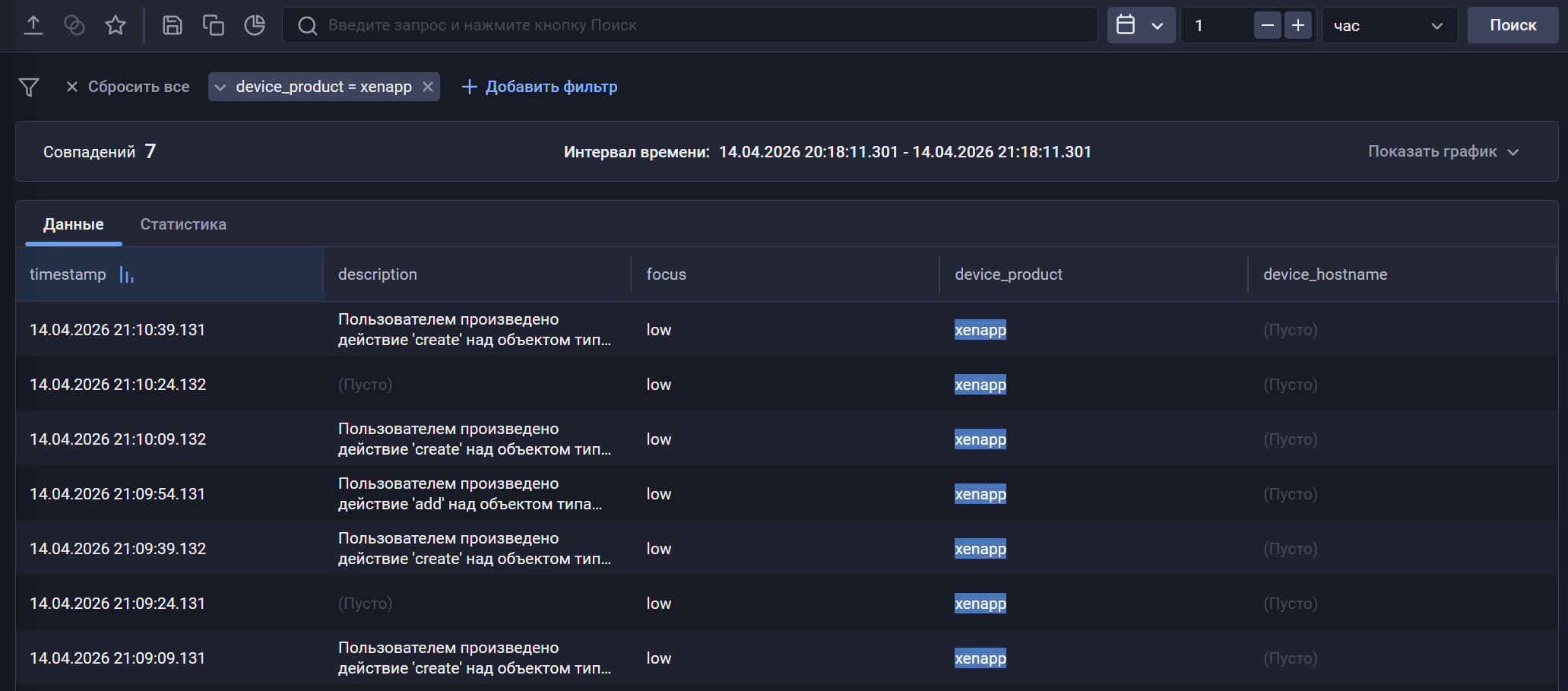
Task: Increase interval with plus button
Action: pyautogui.click(x=1298, y=25)
